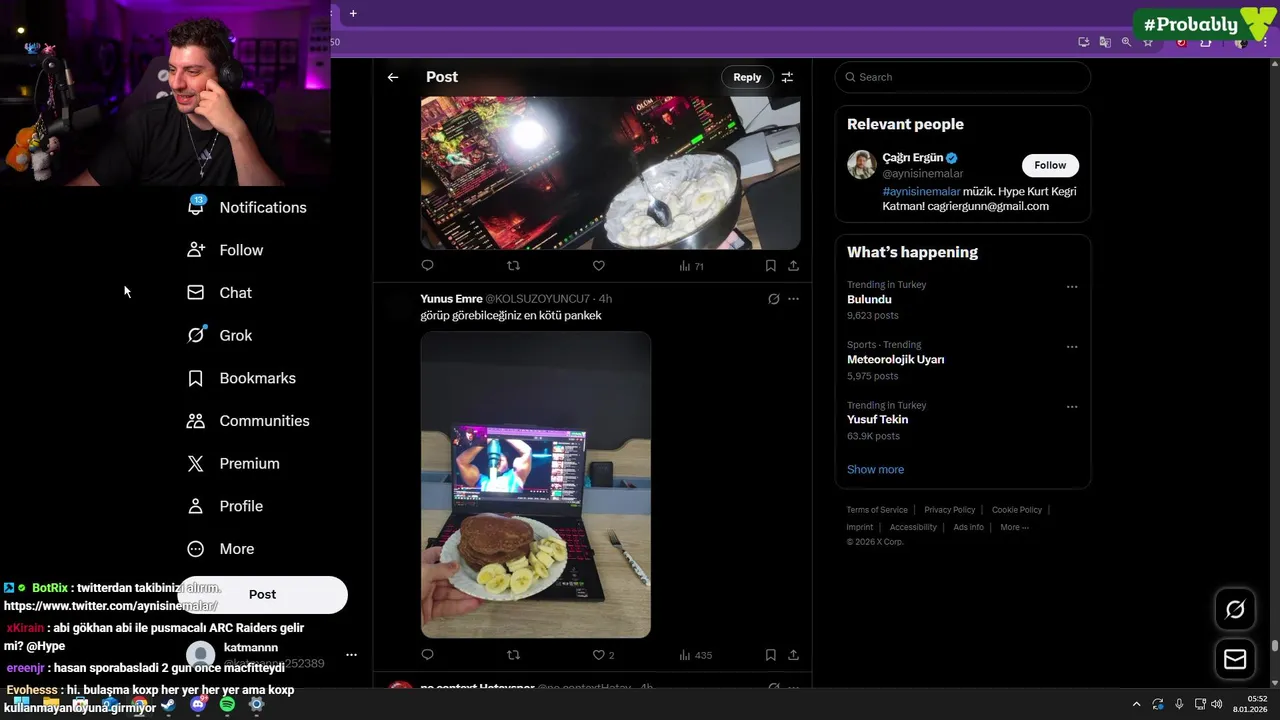1280x720 pixels.
Task: Open Cookie Policy link
Action: coord(1016,510)
